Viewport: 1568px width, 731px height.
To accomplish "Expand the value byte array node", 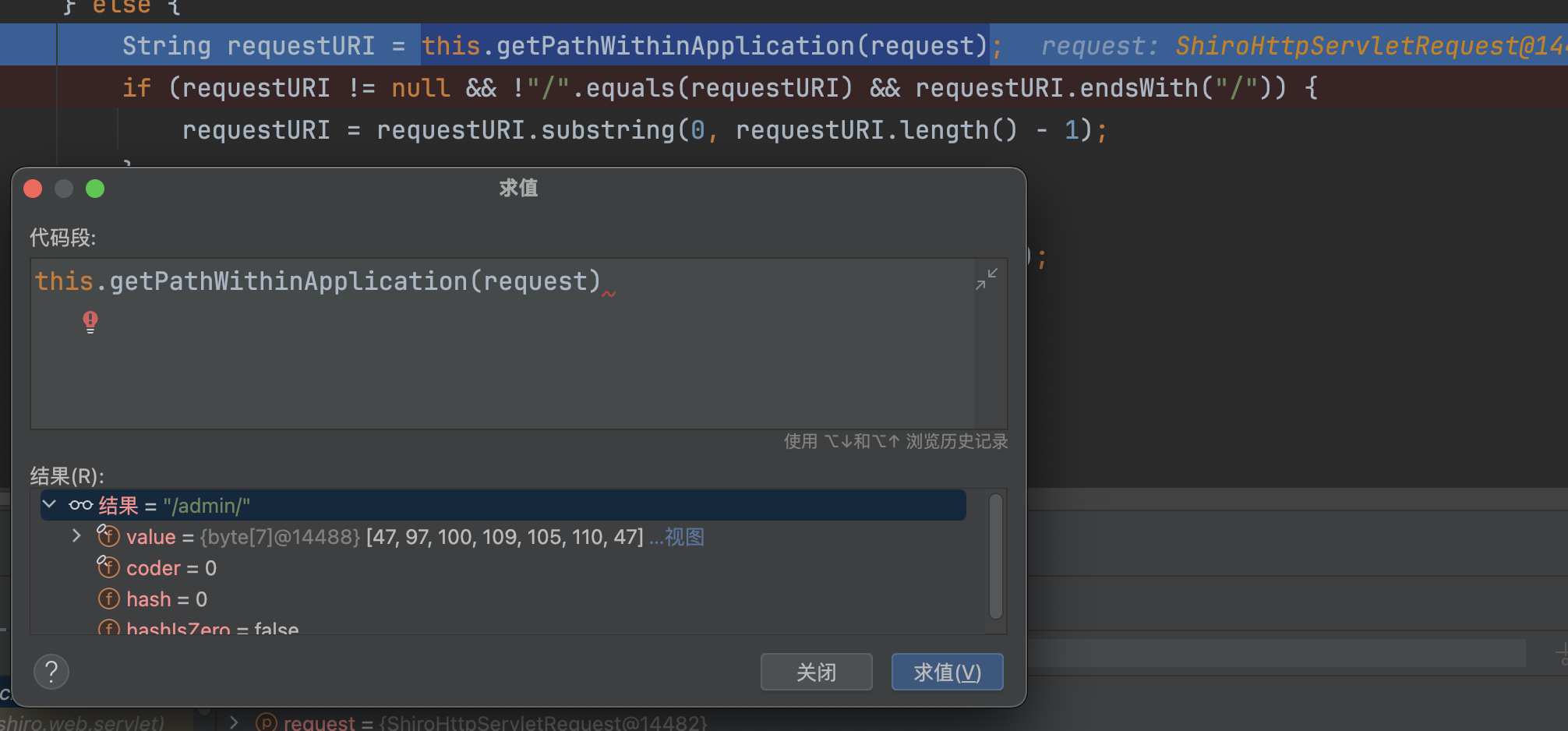I will pyautogui.click(x=76, y=536).
